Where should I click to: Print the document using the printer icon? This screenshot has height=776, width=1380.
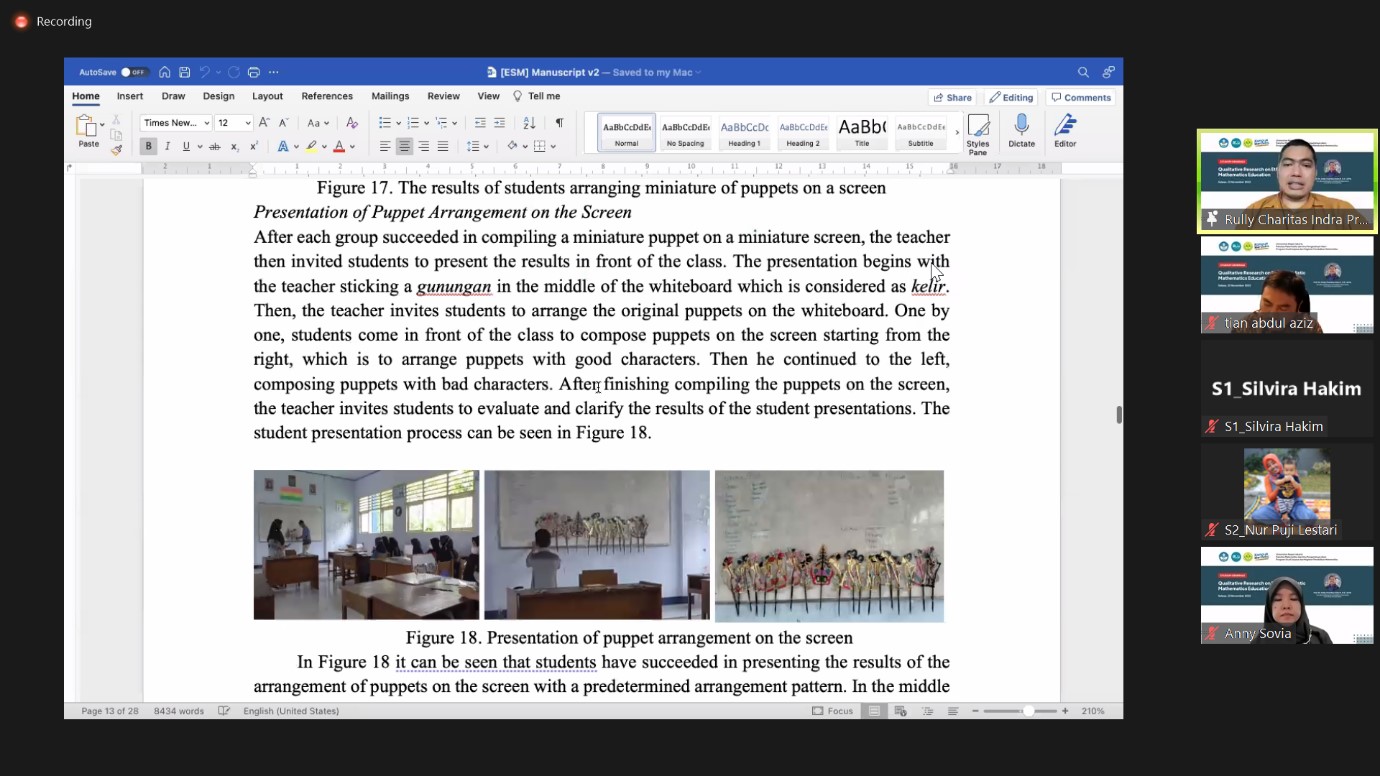[254, 72]
